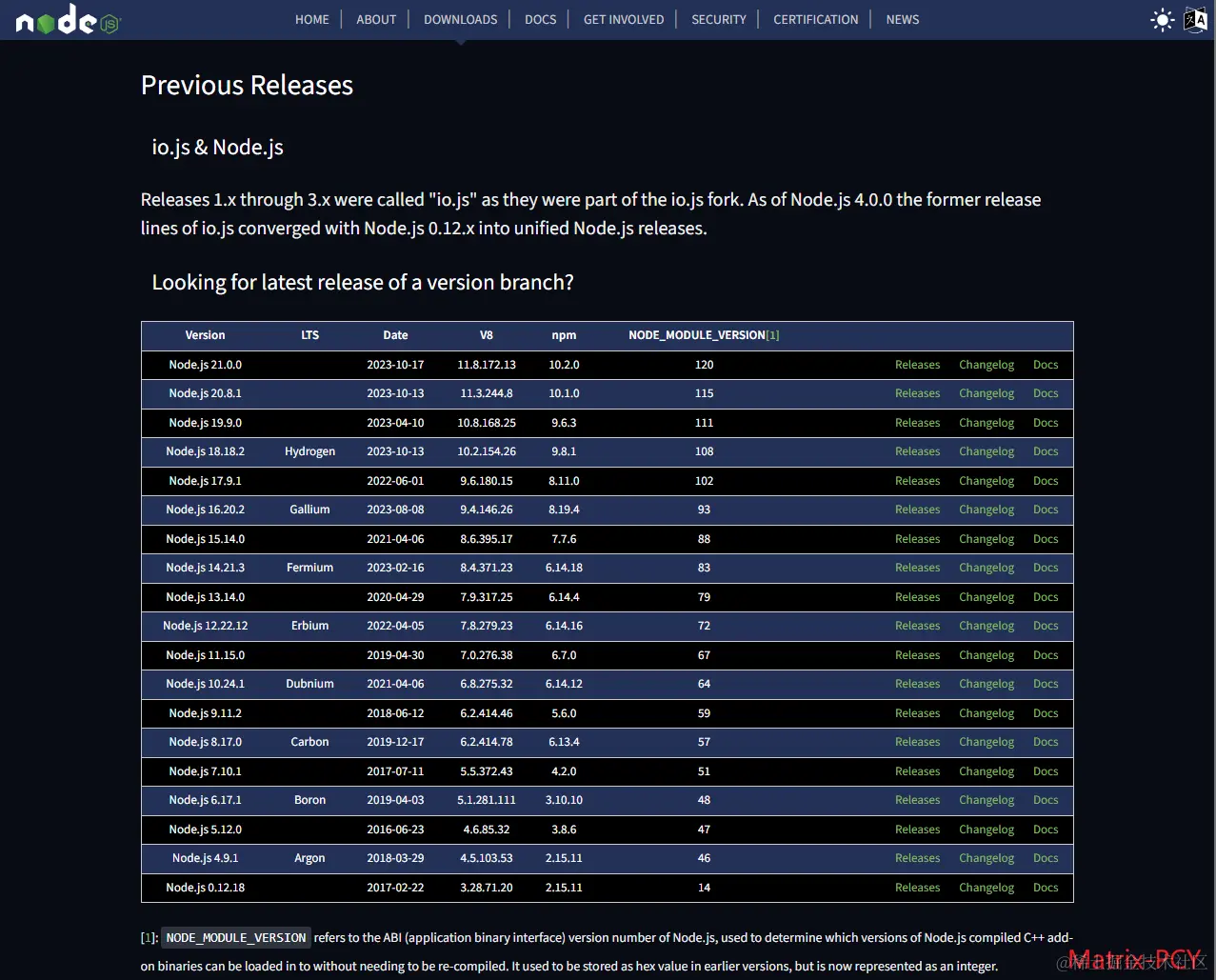Open the NEWS menu item

[903, 19]
